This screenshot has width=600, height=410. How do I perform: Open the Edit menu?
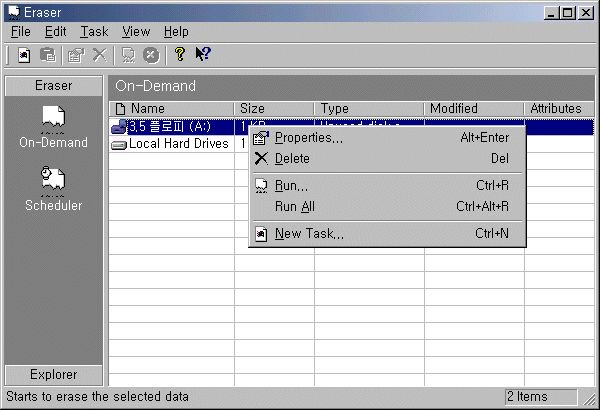click(55, 32)
